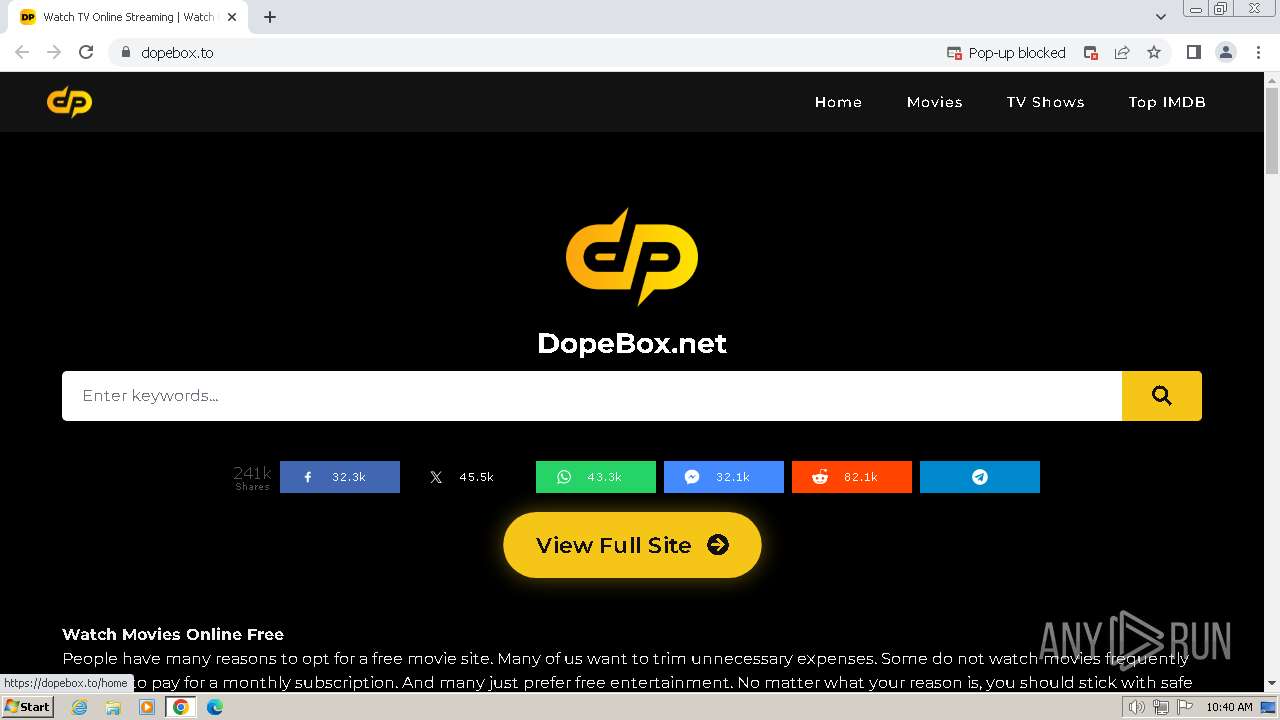
Task: Click the DopeBox.net title text
Action: pos(632,343)
